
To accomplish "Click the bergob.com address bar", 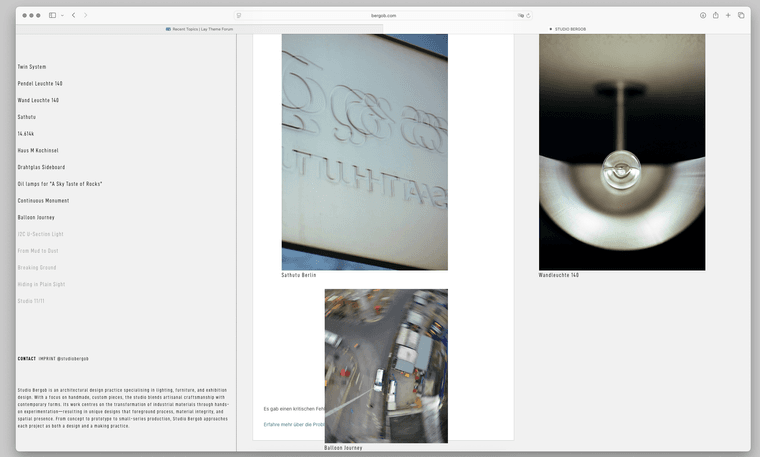I will click(x=384, y=16).
